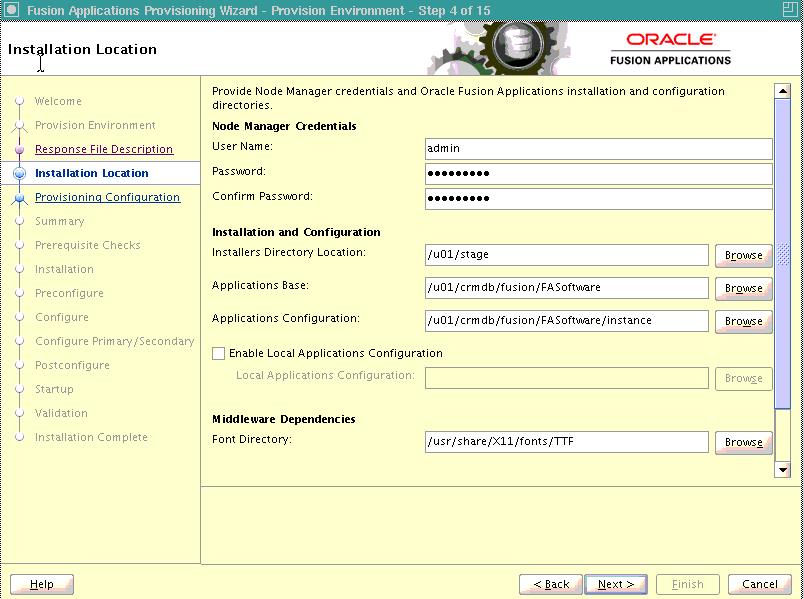This screenshot has width=804, height=599.
Task: Go to the Provisioning Configuration step
Action: tap(107, 197)
